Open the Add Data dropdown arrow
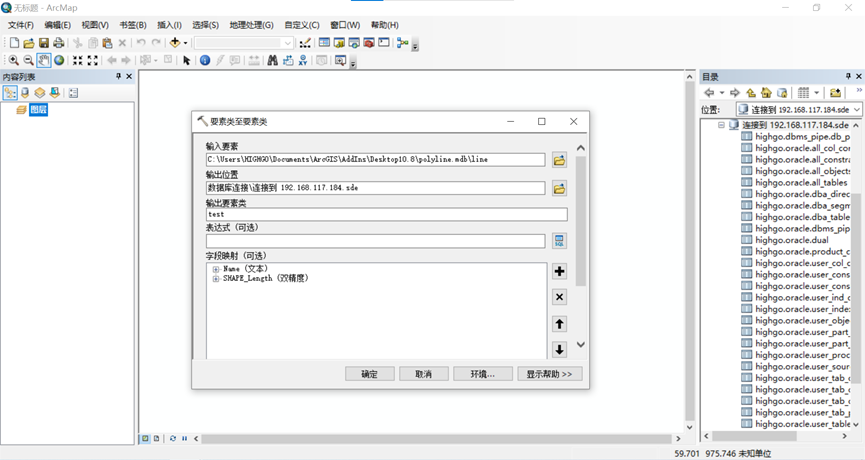The width and height of the screenshot is (865, 460). [x=185, y=43]
